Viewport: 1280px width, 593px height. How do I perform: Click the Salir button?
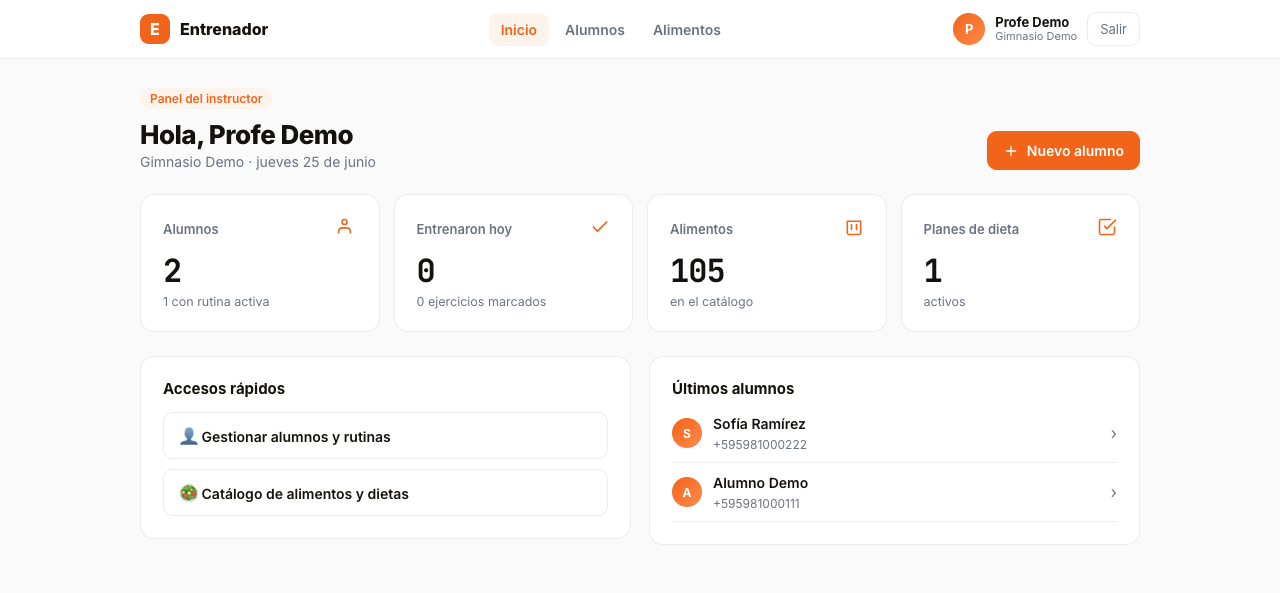tap(1113, 29)
